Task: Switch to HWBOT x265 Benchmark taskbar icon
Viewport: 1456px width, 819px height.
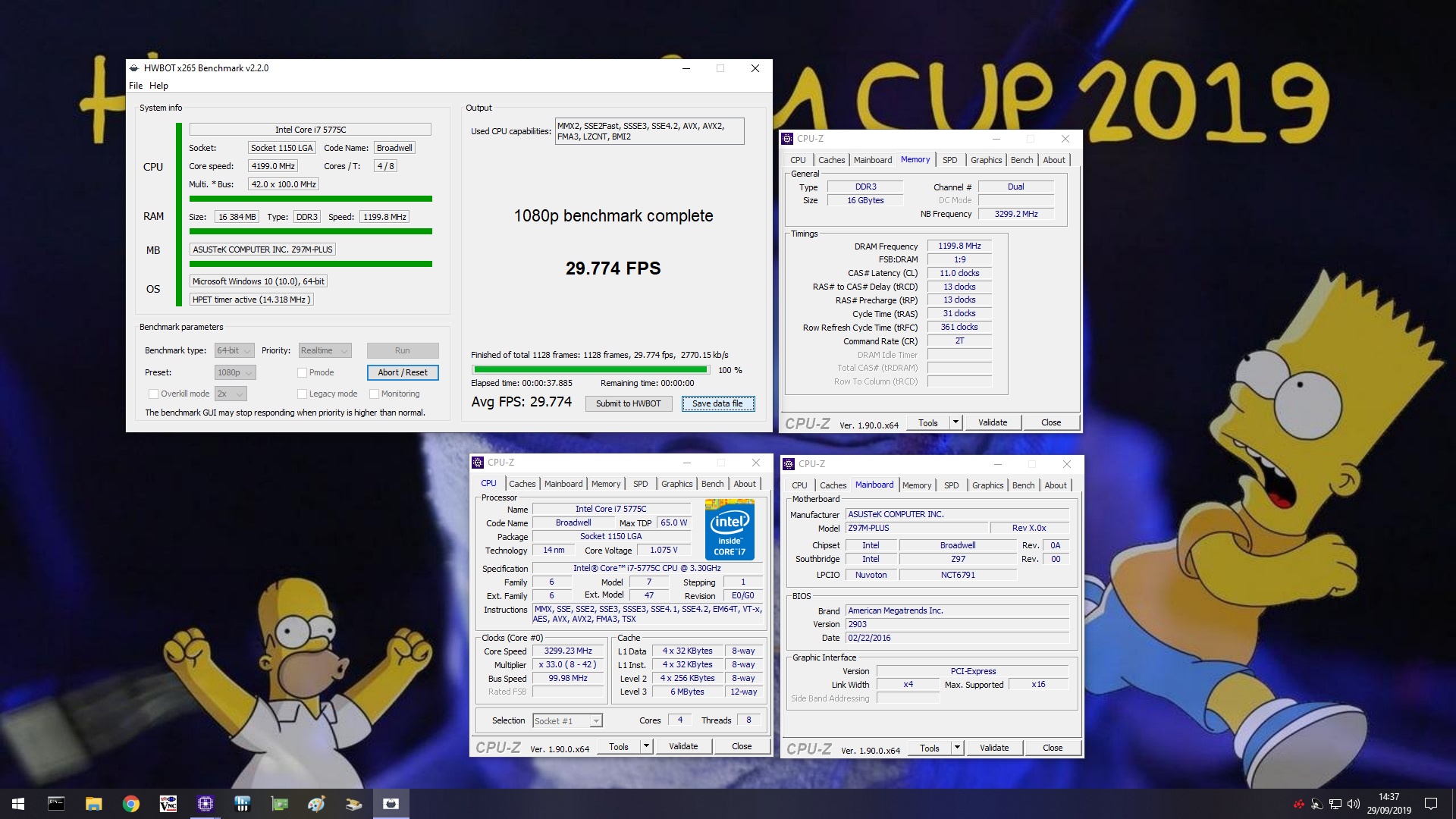Action: point(391,804)
